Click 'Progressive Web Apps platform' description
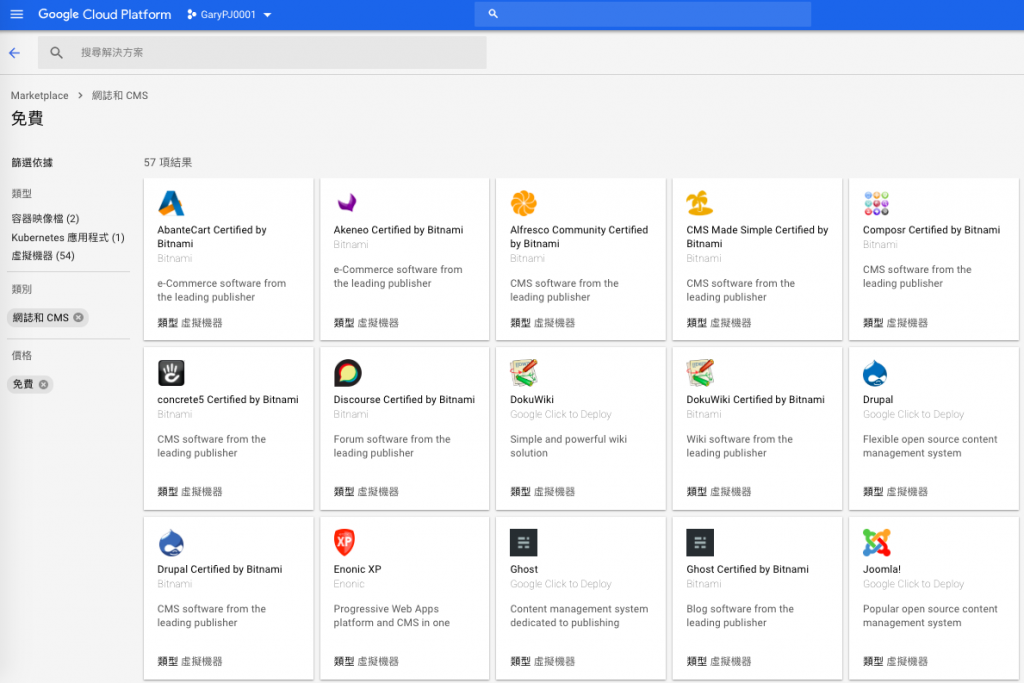The image size is (1024, 683). pos(391,616)
